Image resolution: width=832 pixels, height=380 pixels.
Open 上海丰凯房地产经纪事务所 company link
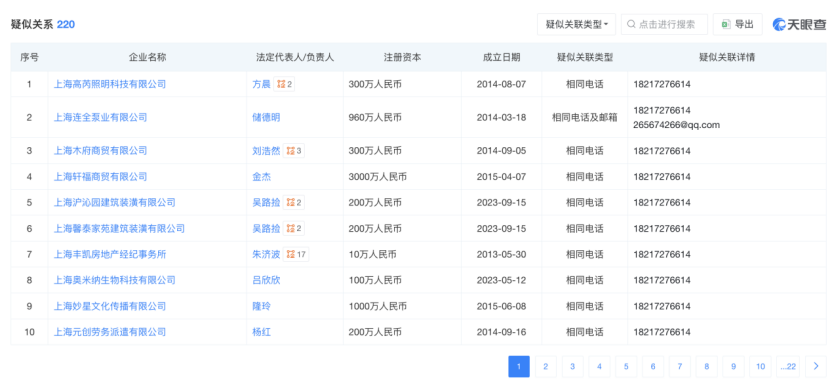tap(110, 254)
